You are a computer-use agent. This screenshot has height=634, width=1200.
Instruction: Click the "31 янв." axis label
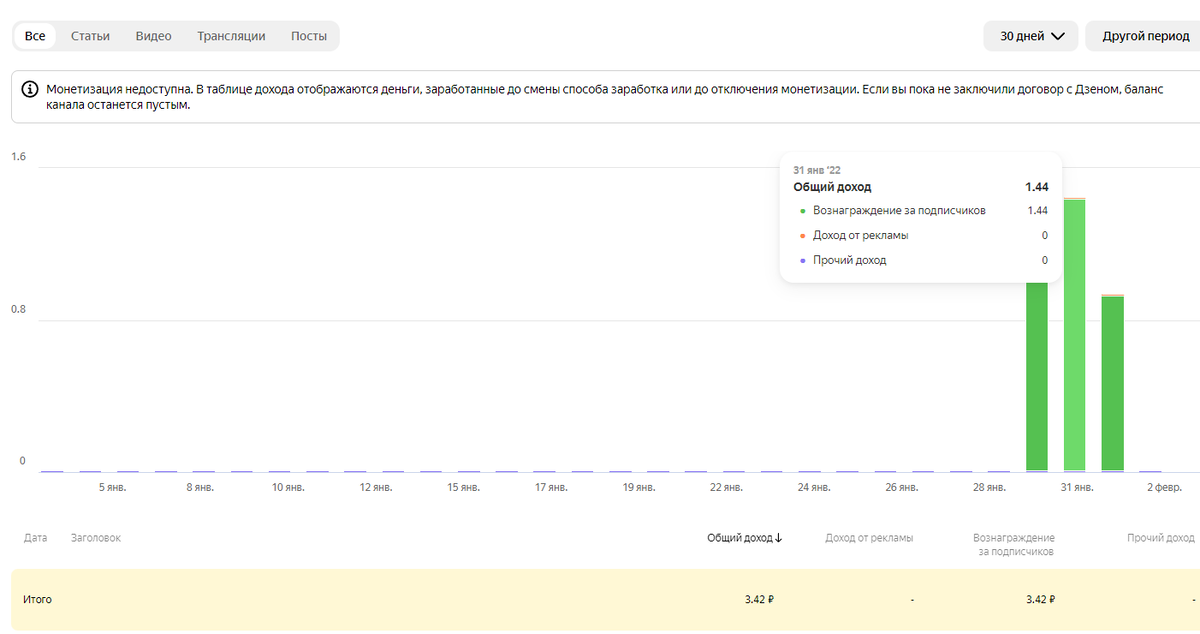coord(1077,487)
